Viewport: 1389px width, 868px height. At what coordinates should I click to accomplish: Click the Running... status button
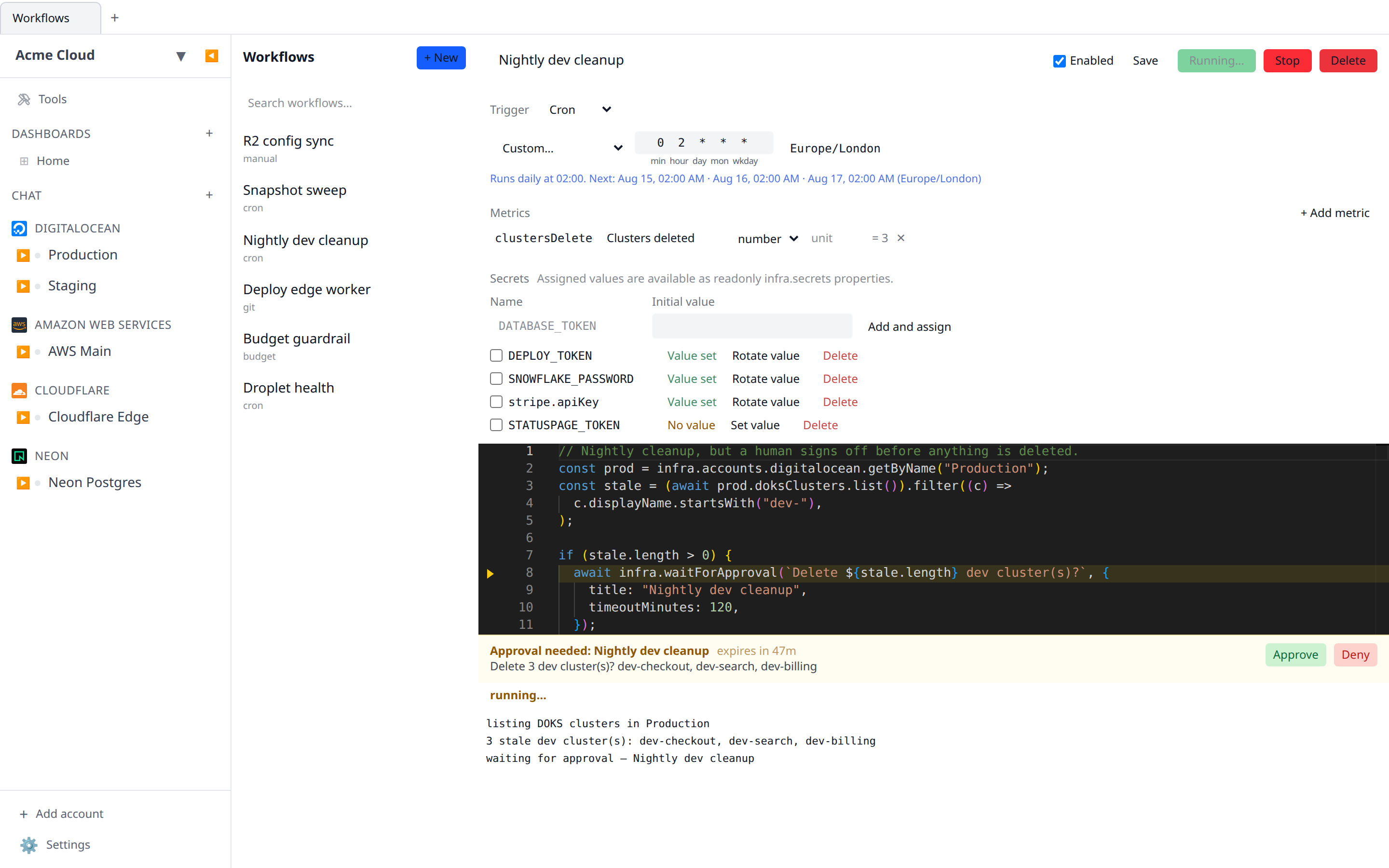pos(1216,61)
